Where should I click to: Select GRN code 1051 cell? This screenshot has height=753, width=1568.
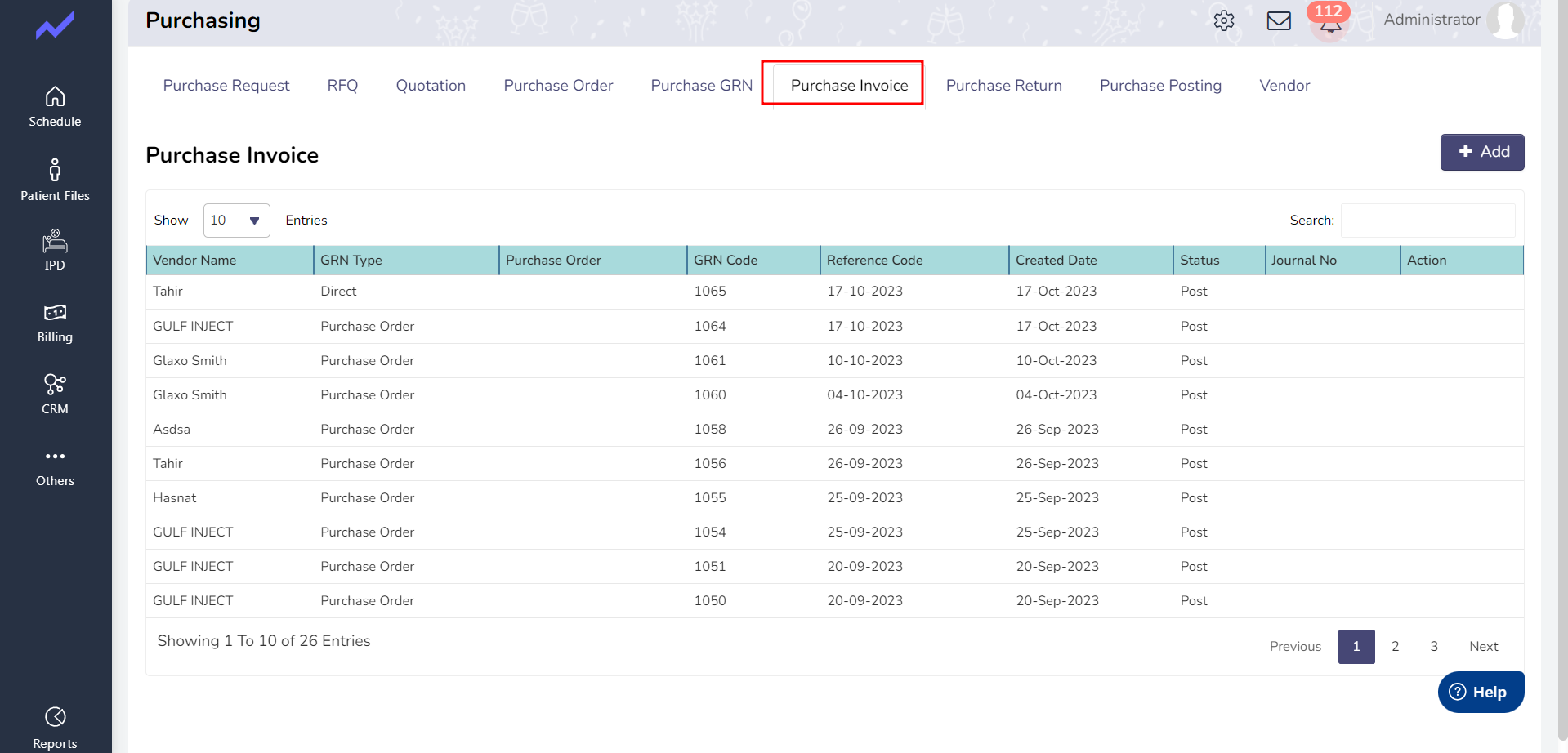pos(710,567)
